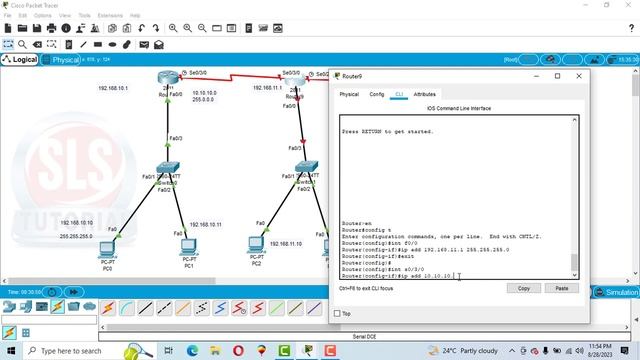Select the Connections lightning category
The image size is (640, 360).
(58, 307)
